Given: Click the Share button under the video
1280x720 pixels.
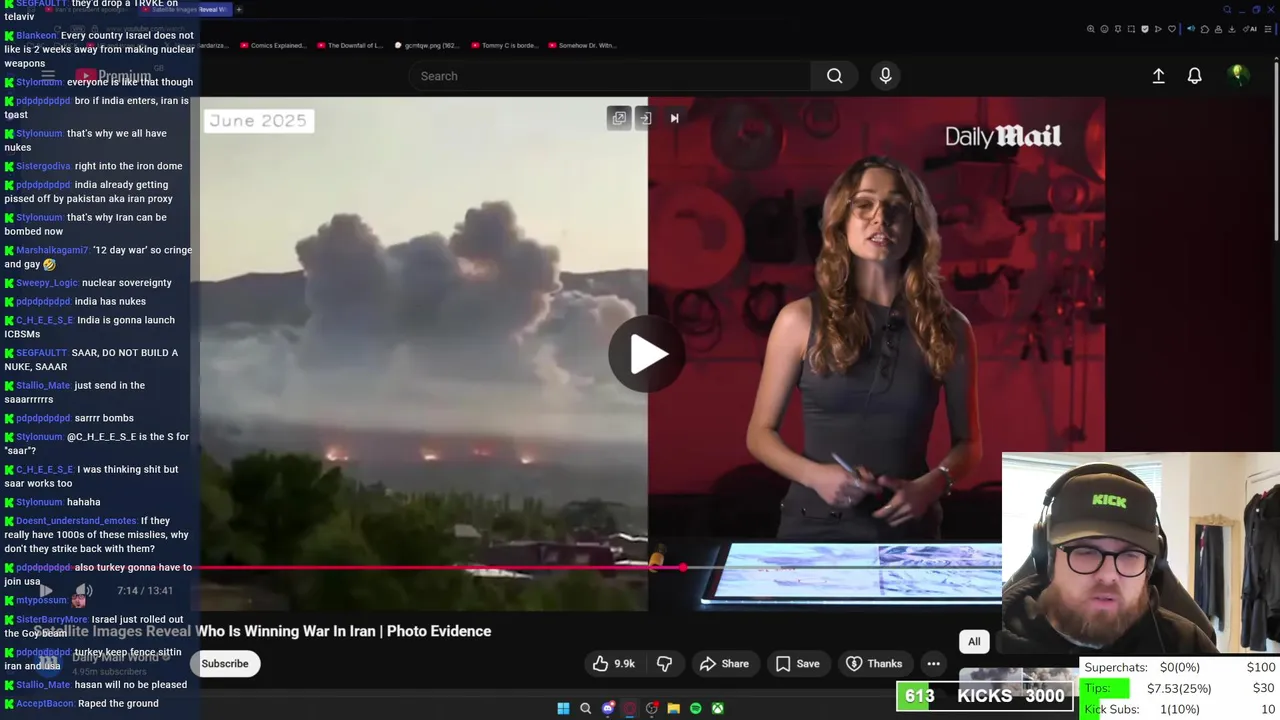Looking at the screenshot, I should coord(724,663).
